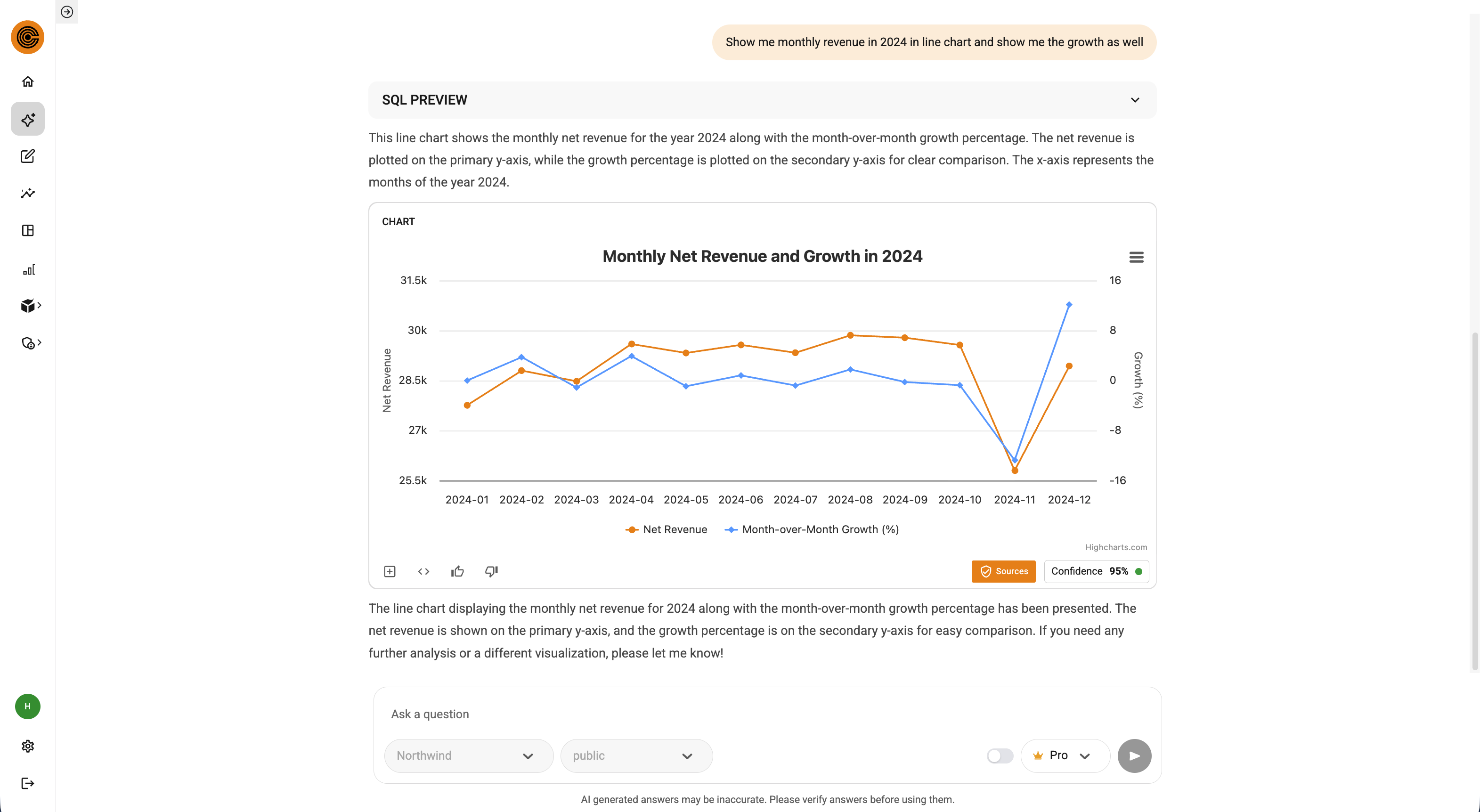Click the edit pencil sidebar icon
Image resolution: width=1480 pixels, height=812 pixels.
28,156
